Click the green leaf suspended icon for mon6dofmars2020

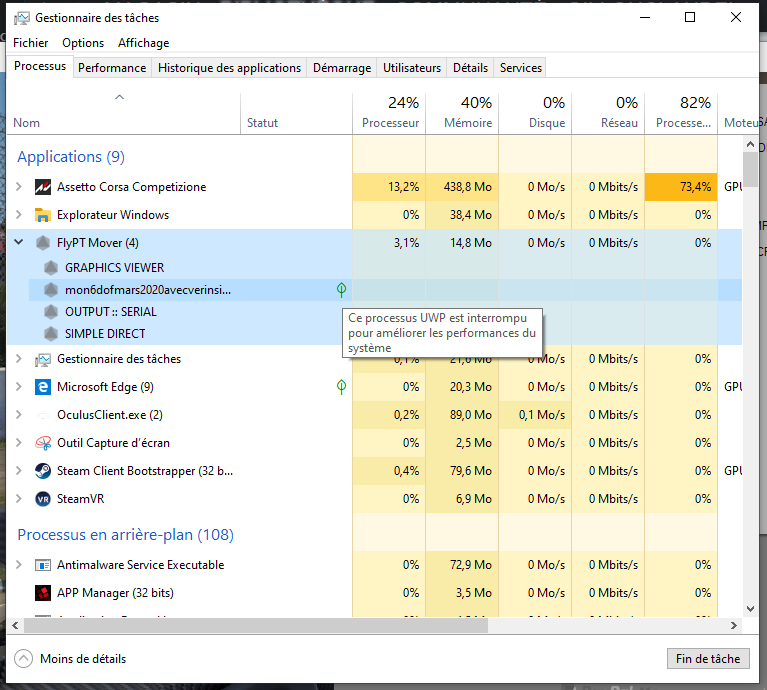point(341,289)
